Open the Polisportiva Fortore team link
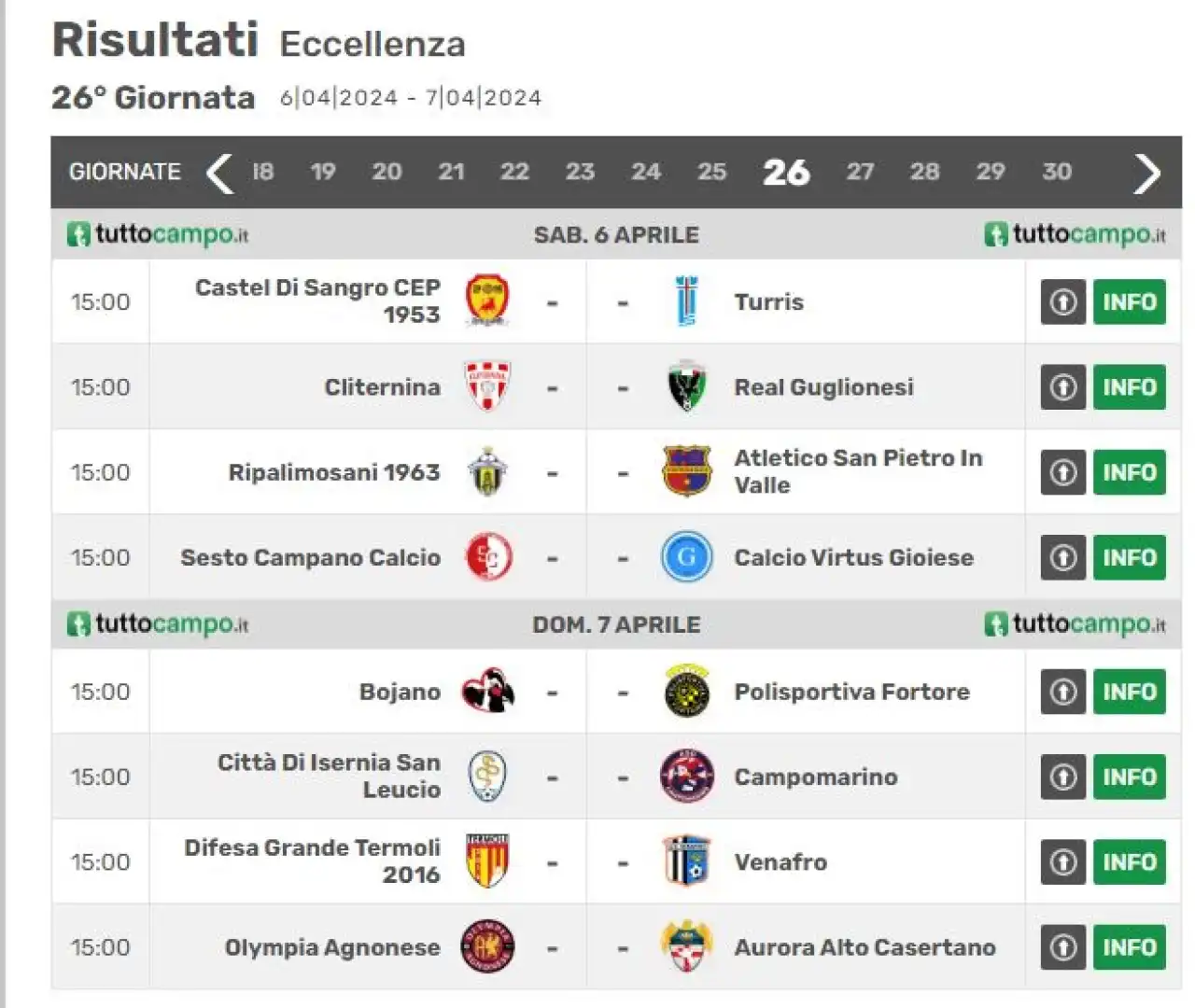Viewport: 1195px width, 1008px height. (x=851, y=692)
